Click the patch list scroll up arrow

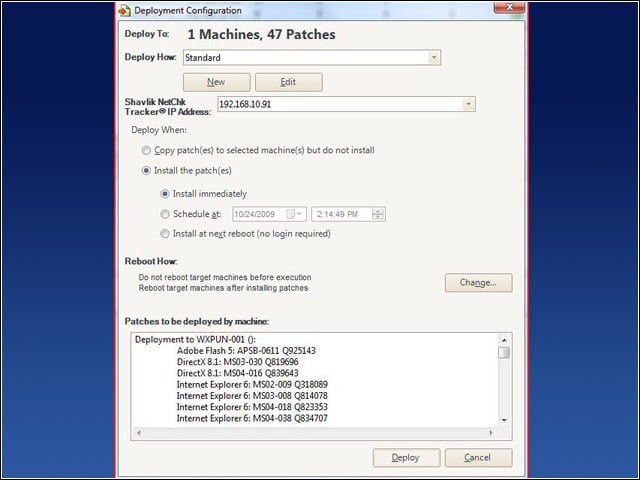504,340
